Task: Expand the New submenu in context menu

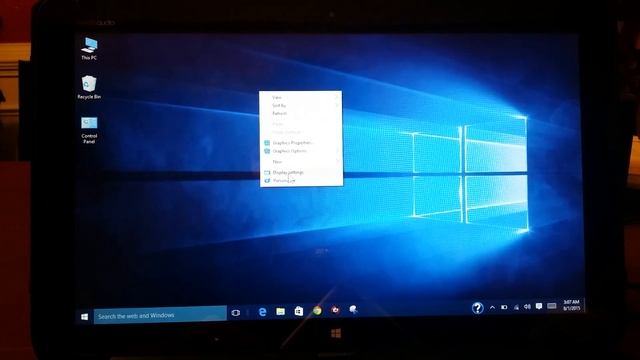Action: point(301,162)
